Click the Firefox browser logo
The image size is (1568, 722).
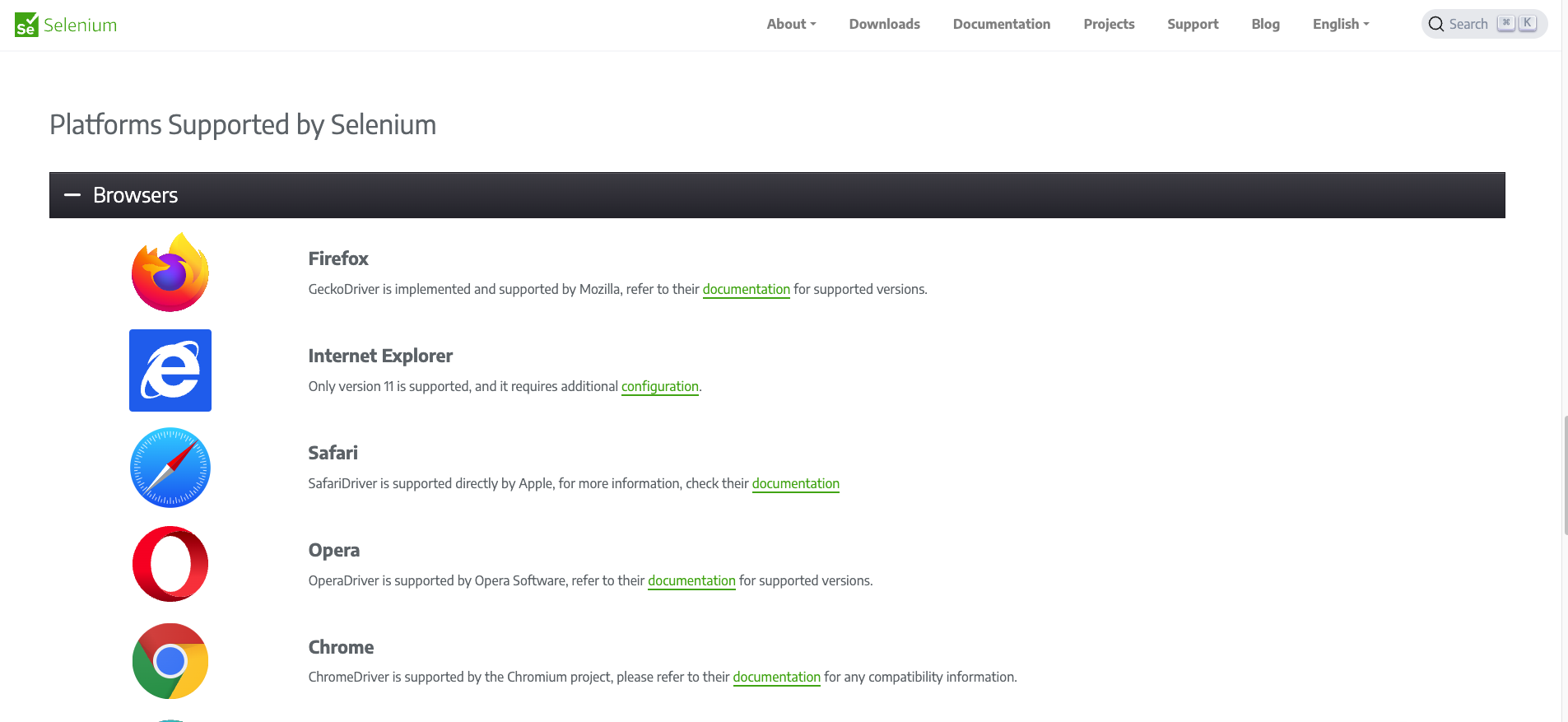coord(170,272)
